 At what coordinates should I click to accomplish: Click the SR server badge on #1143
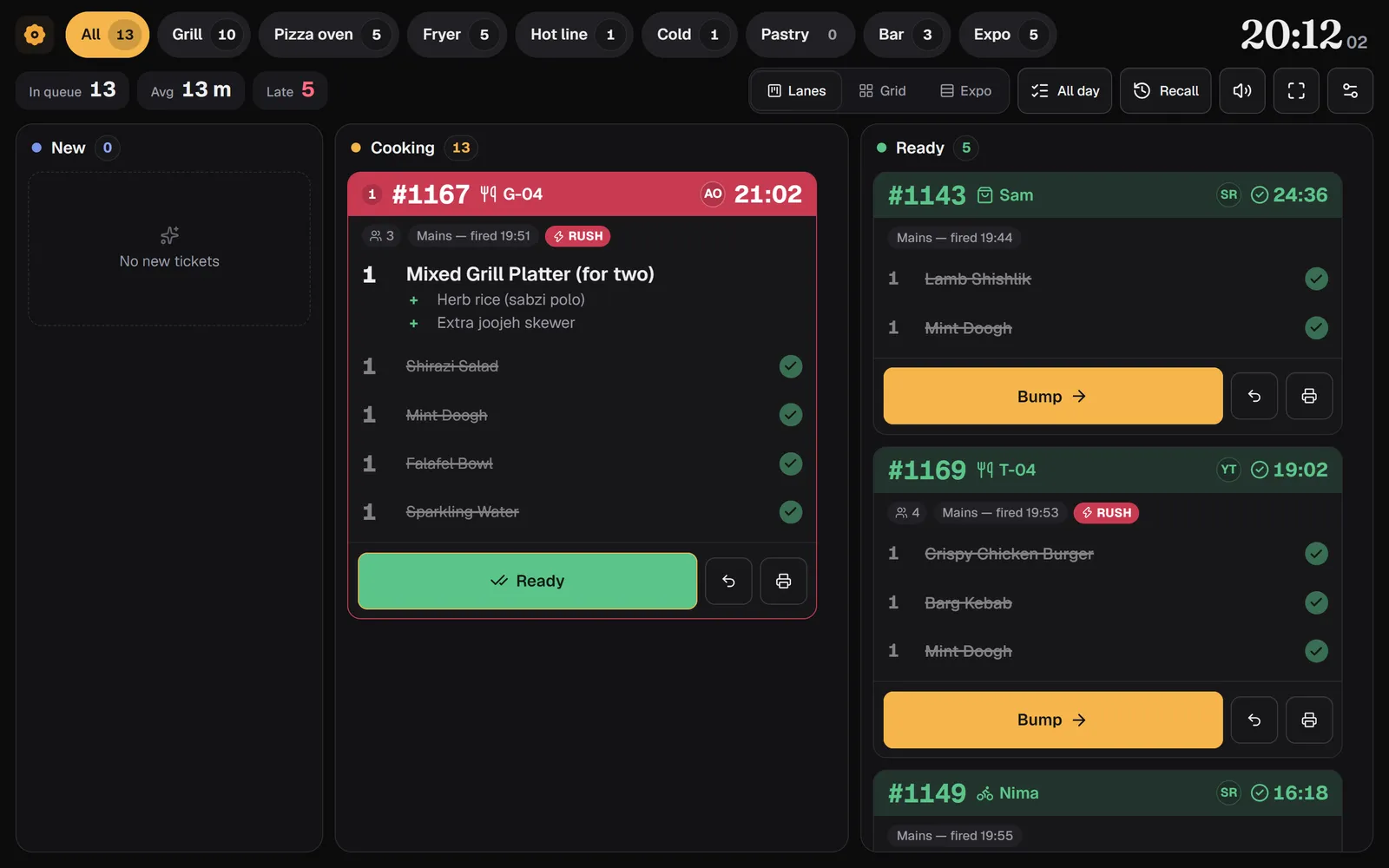click(1228, 194)
